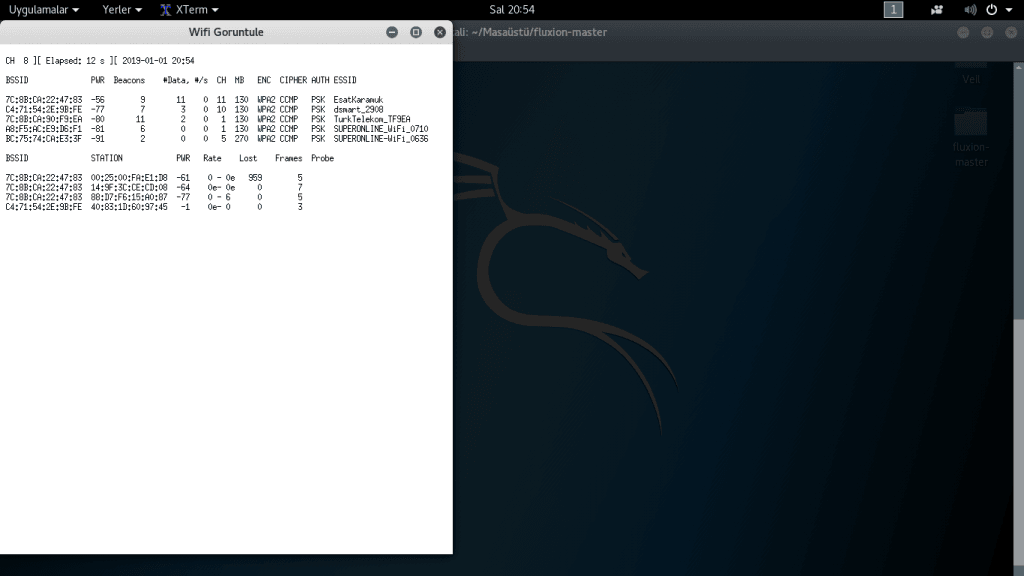
Task: Click the XTerm icon in top bar
Action: (x=166, y=10)
